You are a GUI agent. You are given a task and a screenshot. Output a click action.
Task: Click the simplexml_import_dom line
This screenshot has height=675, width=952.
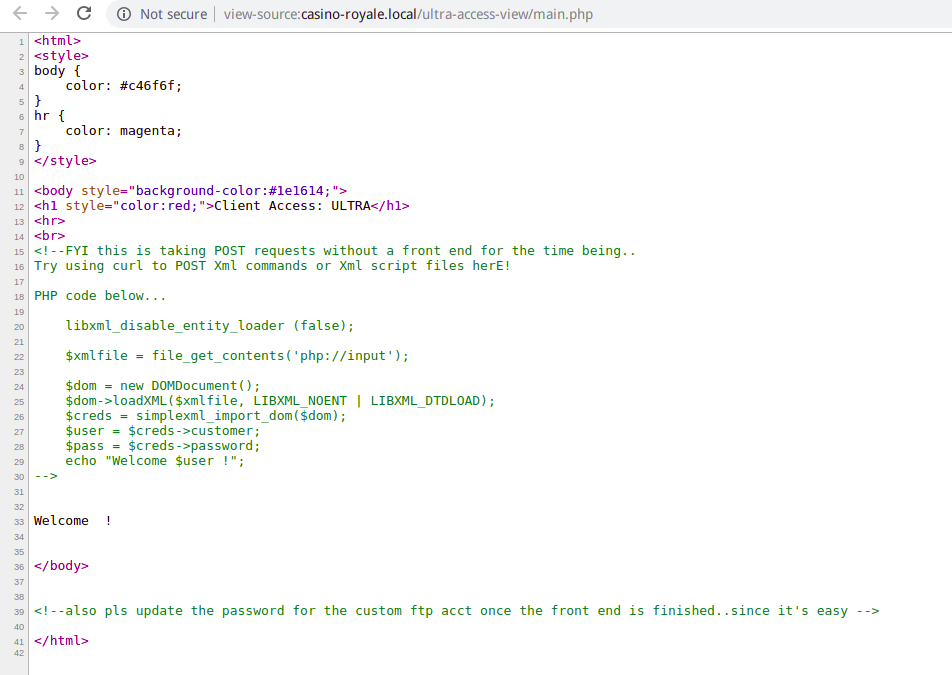point(206,416)
